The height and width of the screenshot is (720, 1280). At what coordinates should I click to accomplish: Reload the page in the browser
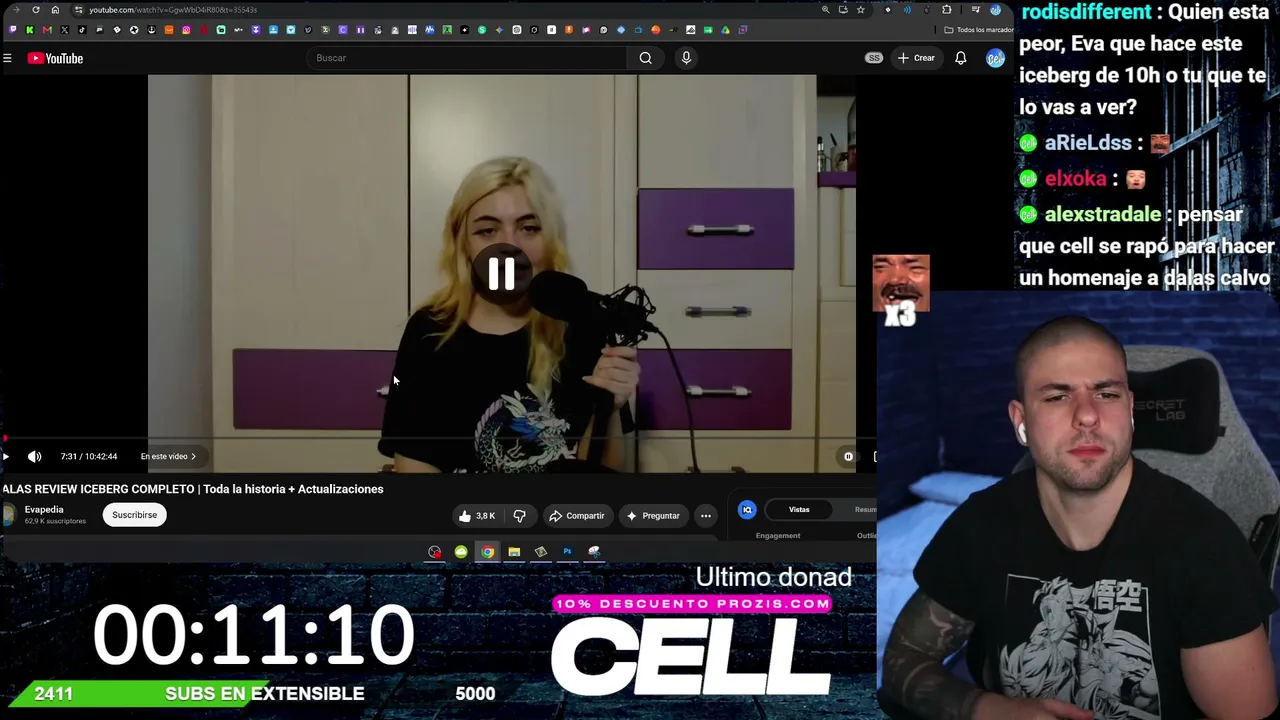(x=36, y=10)
